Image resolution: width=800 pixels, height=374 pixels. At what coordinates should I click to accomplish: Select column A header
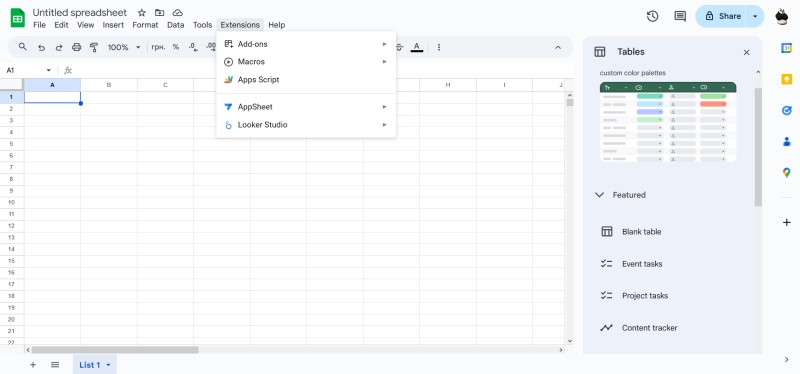(52, 85)
